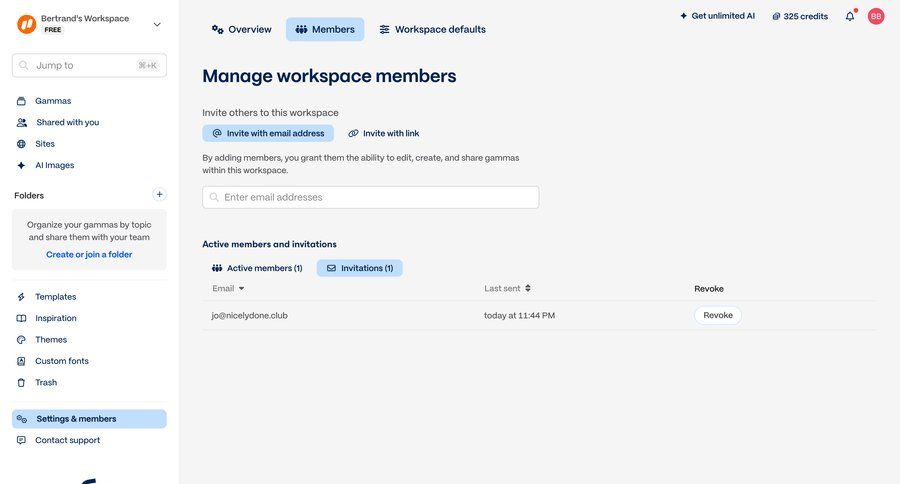The width and height of the screenshot is (900, 484).
Task: Revoke the jo@nicelydone.club invitation
Action: coord(717,315)
